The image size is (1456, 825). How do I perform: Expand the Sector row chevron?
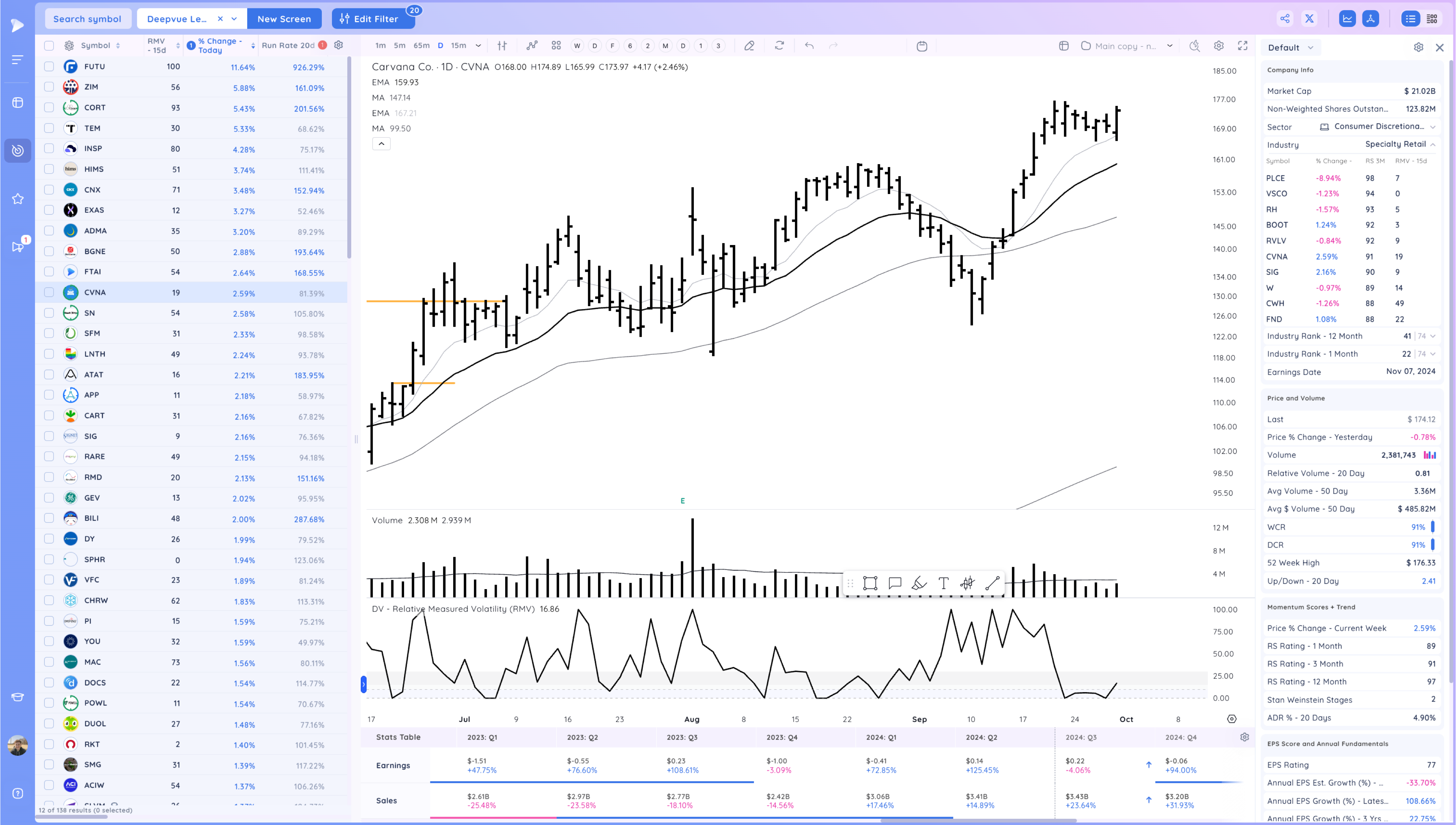pos(1433,127)
